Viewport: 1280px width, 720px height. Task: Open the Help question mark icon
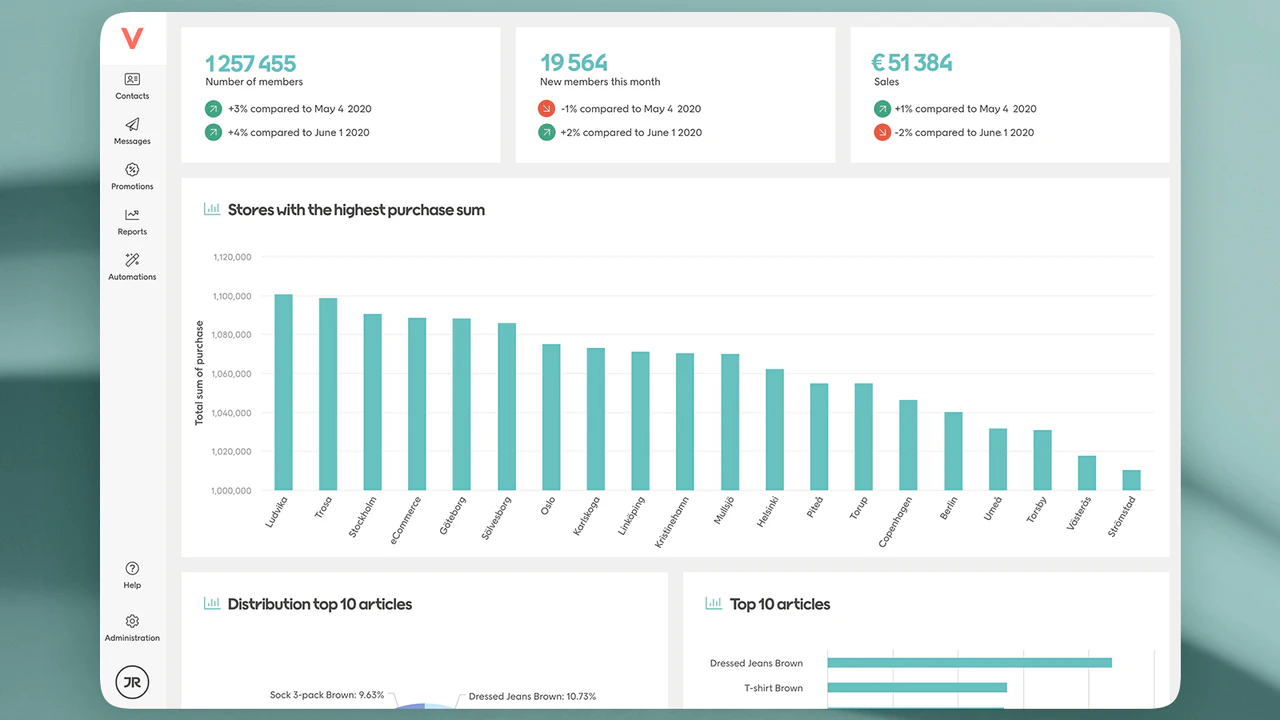(132, 568)
